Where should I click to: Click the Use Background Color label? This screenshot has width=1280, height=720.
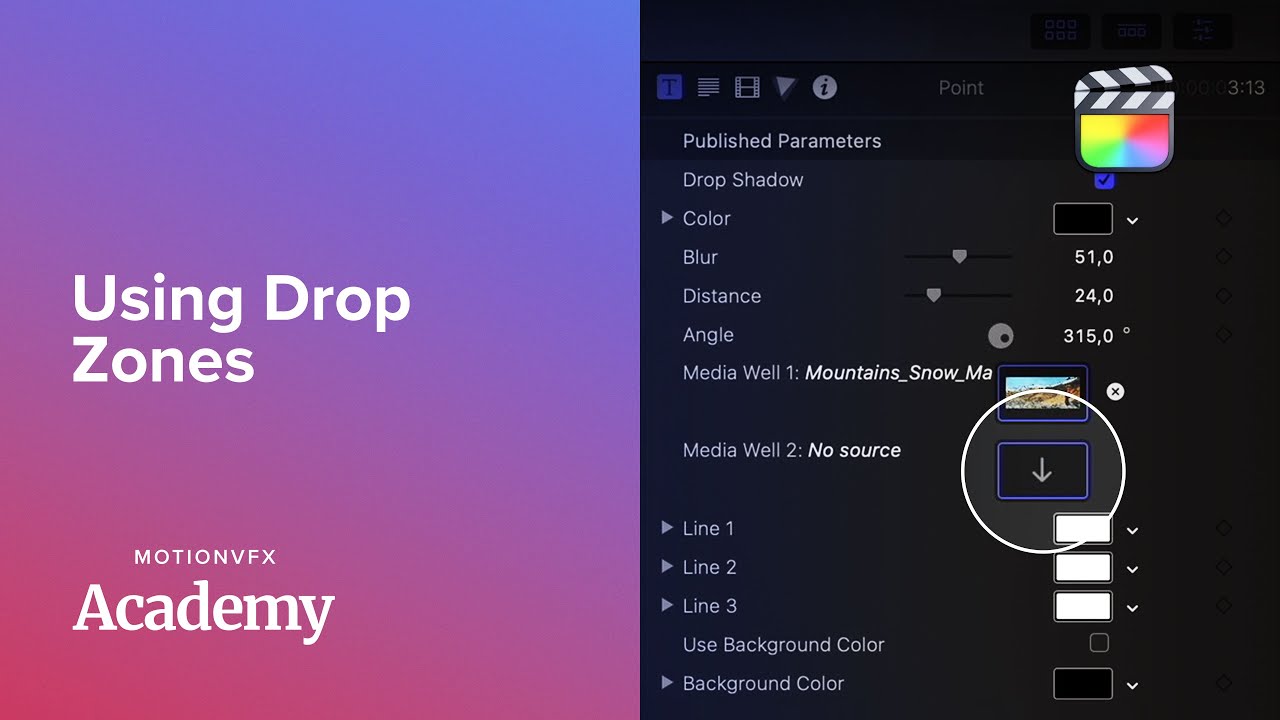coord(783,645)
